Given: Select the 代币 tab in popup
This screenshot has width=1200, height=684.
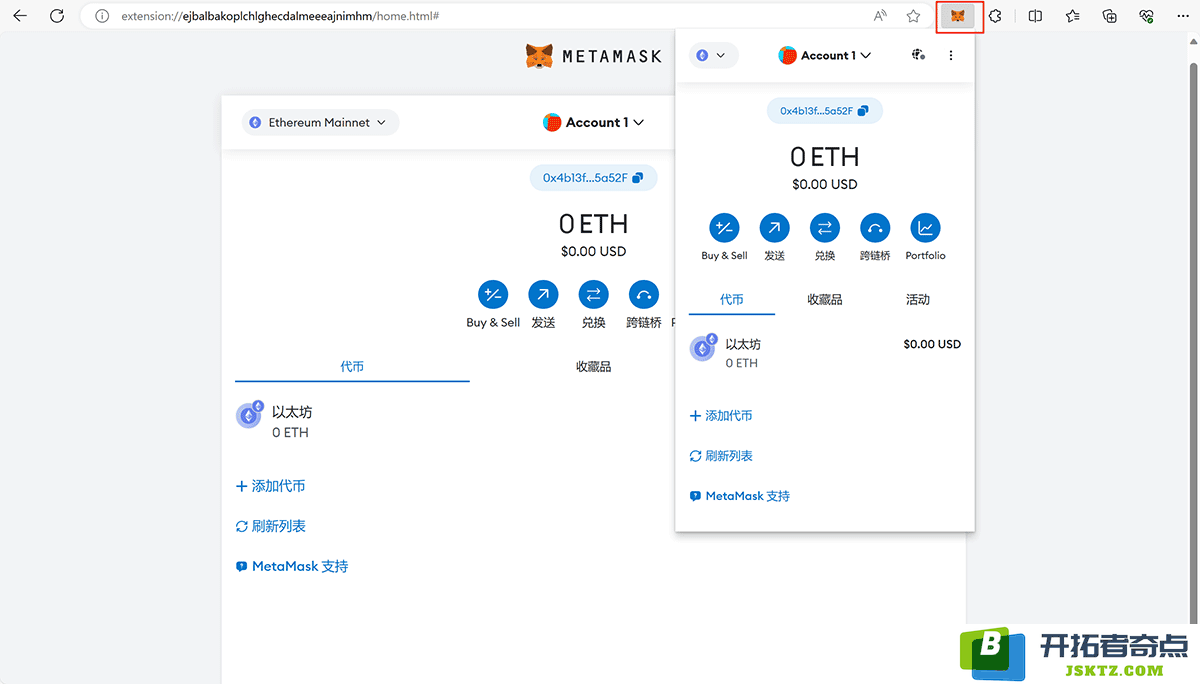Looking at the screenshot, I should click(732, 300).
